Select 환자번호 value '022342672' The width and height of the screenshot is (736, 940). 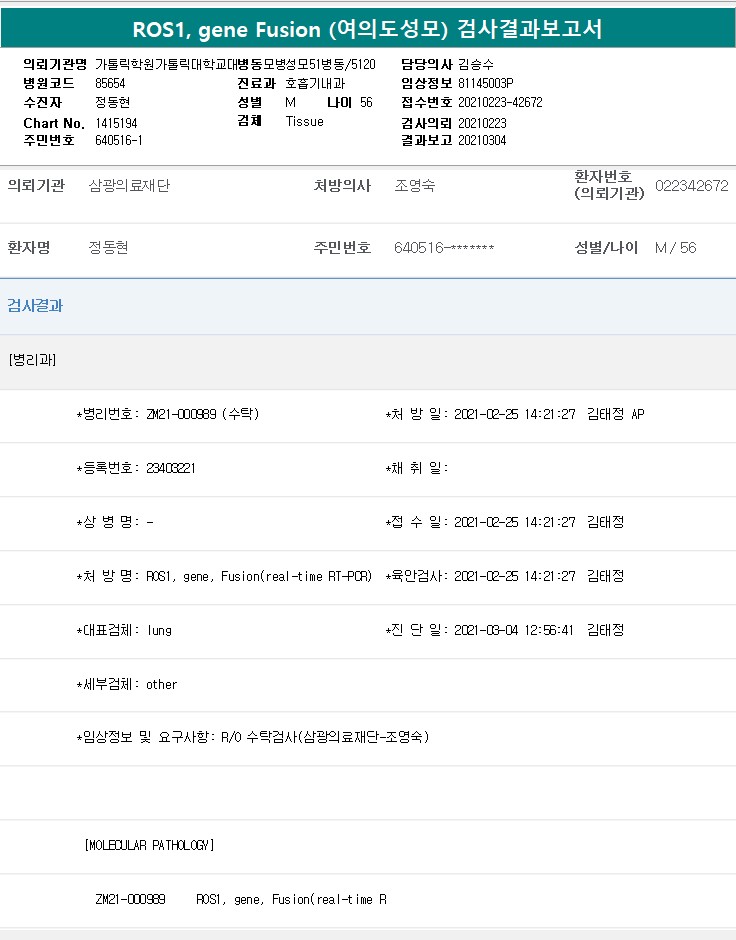point(692,186)
